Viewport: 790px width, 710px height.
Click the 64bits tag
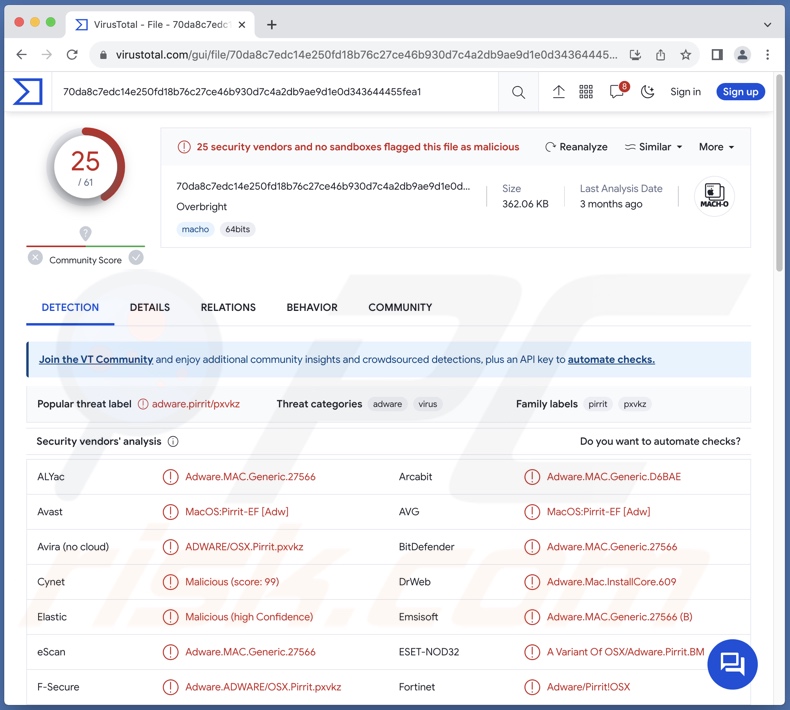click(237, 229)
